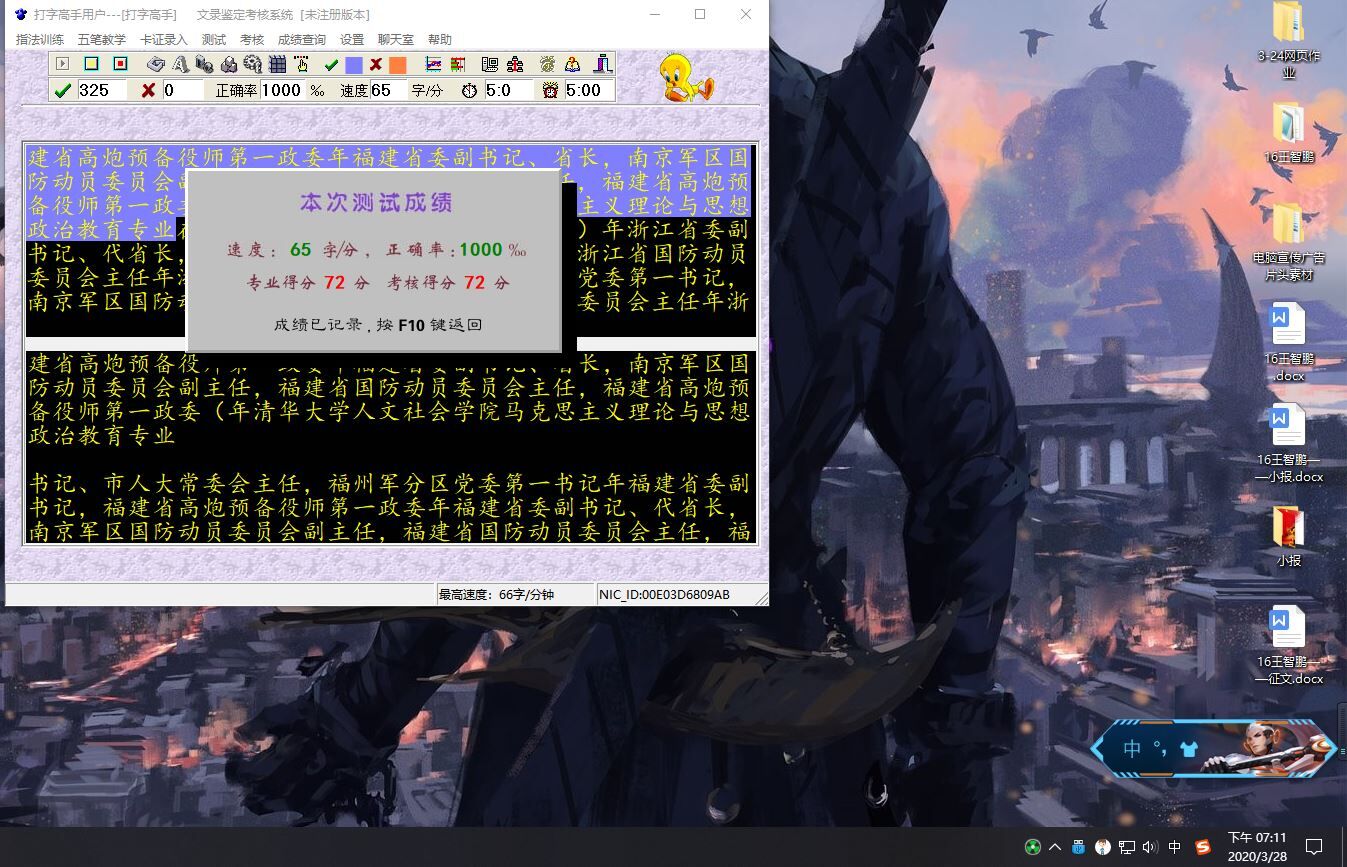Click the shirt skin icon on IME bar
This screenshot has width=1347, height=867.
click(1188, 749)
